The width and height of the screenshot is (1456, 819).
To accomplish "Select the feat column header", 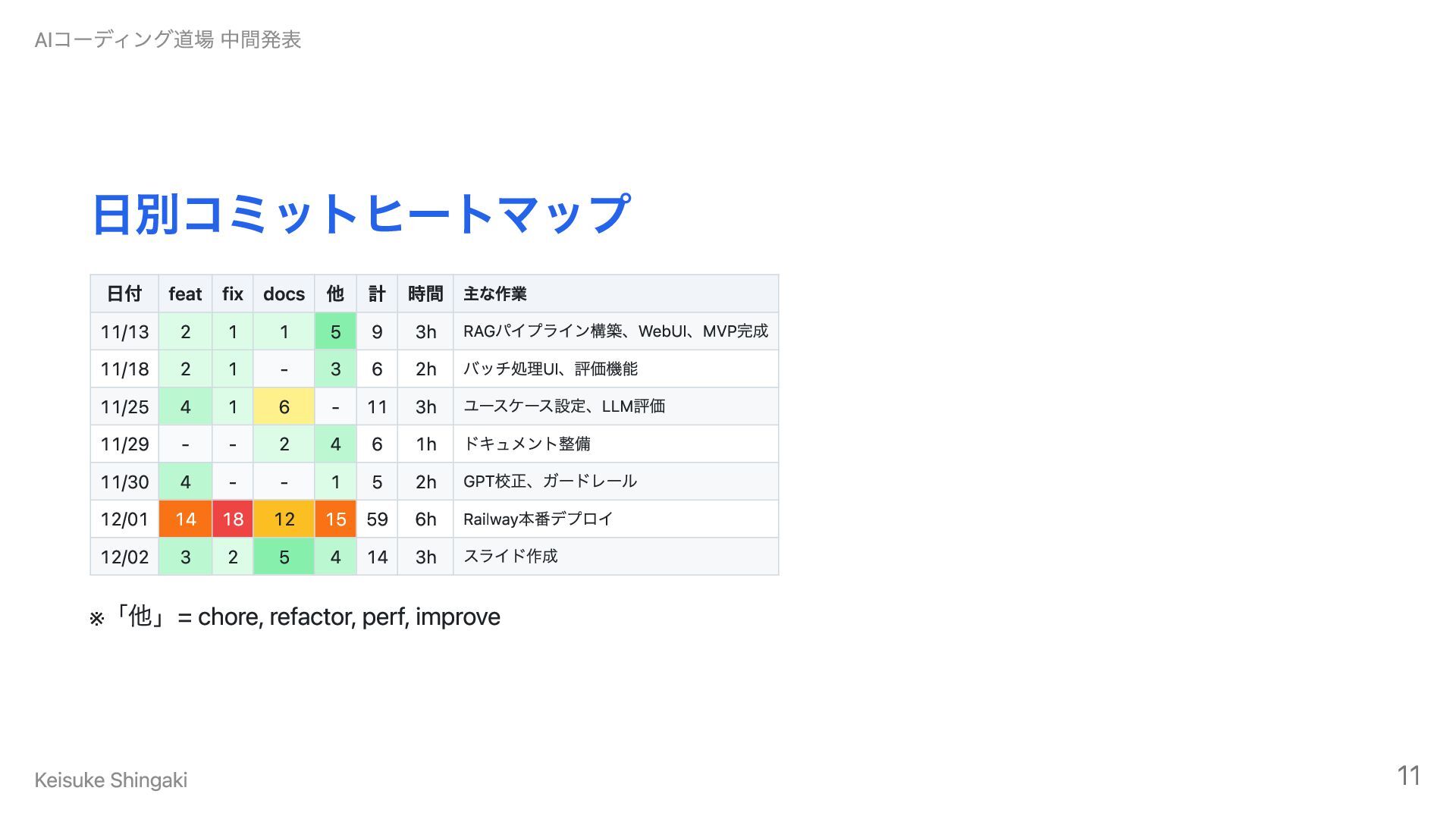I will [185, 293].
